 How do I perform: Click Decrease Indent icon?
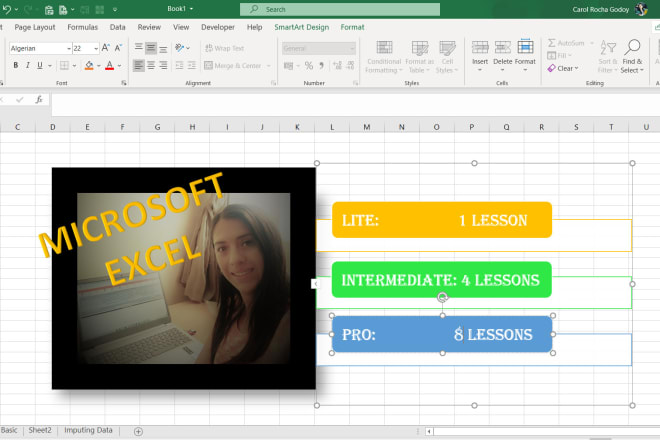(179, 65)
